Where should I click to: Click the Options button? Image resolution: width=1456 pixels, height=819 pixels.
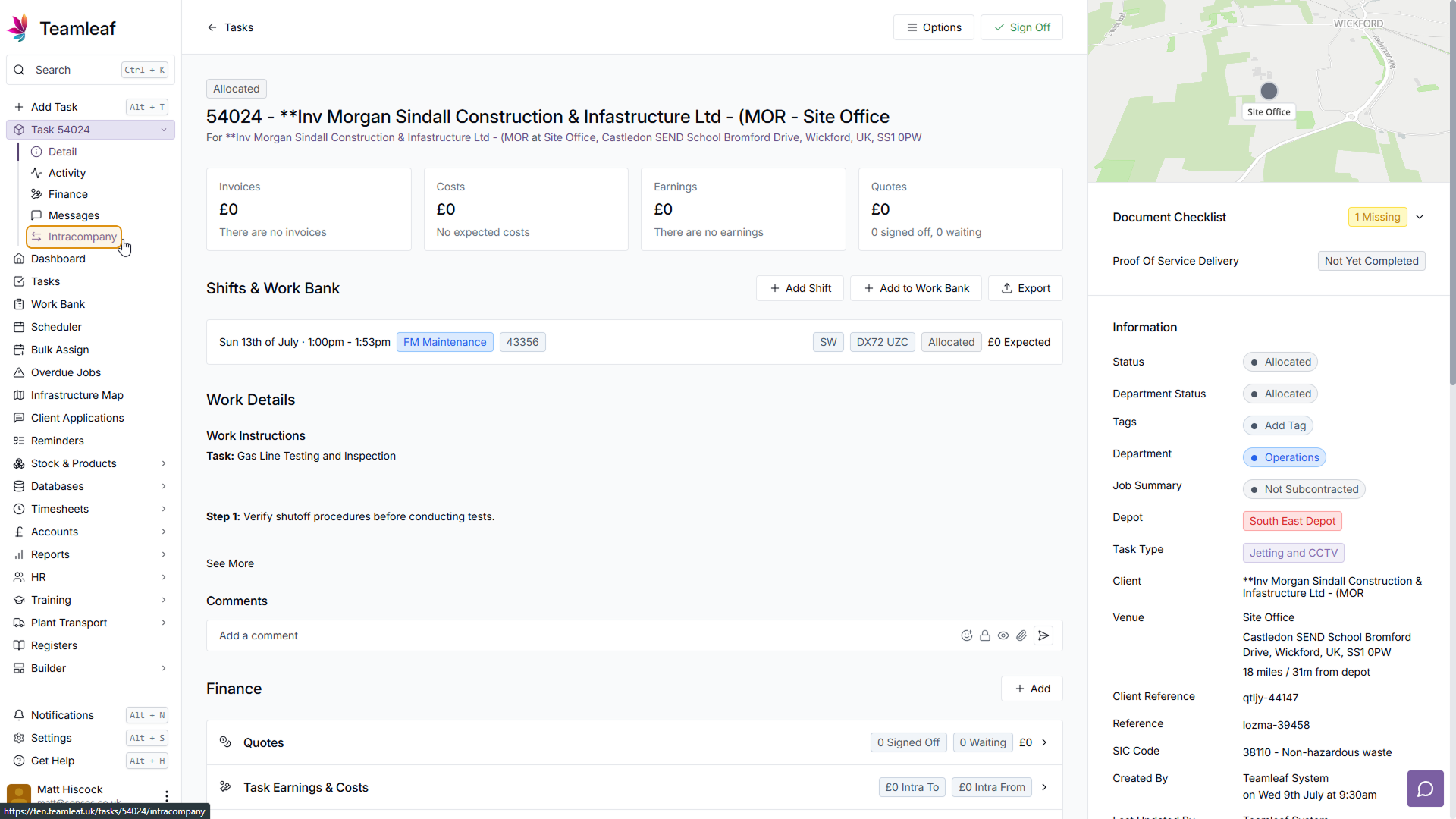pos(934,27)
